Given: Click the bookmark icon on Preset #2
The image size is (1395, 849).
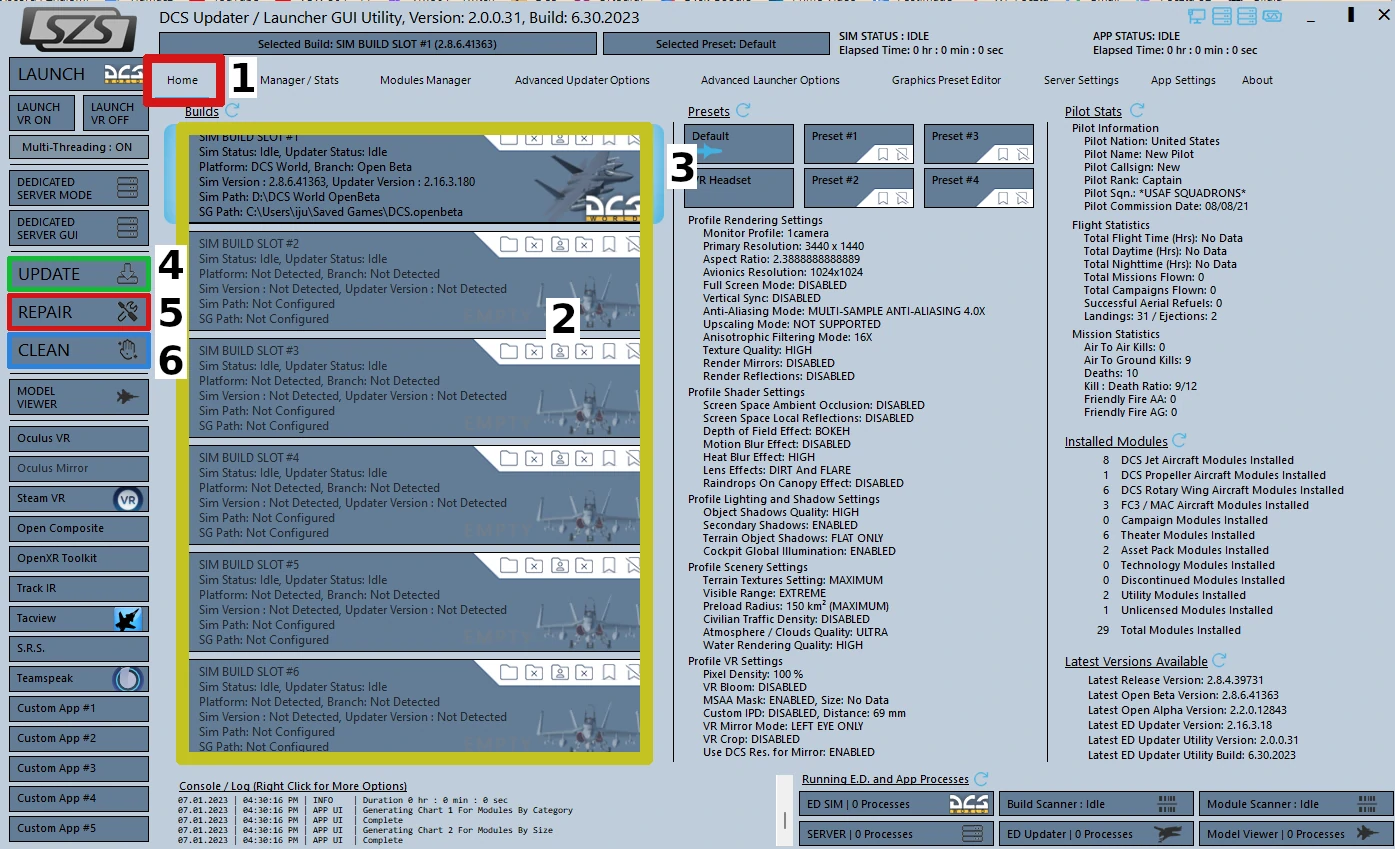Looking at the screenshot, I should click(x=883, y=198).
